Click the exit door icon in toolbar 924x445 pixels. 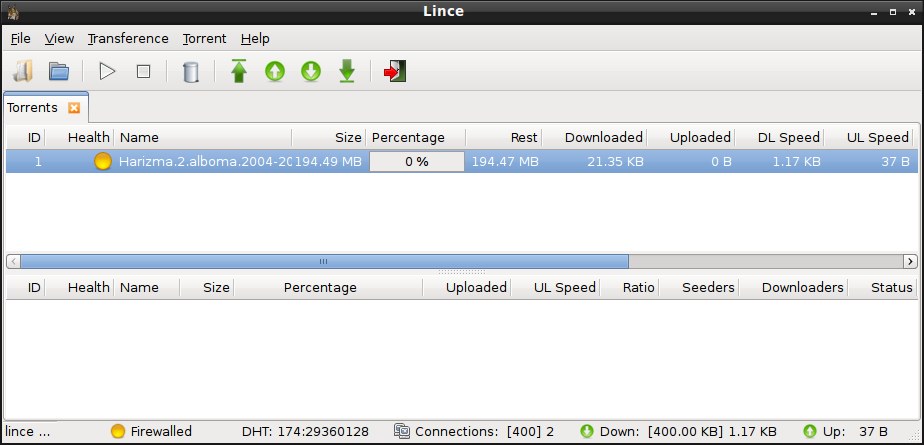[x=395, y=71]
